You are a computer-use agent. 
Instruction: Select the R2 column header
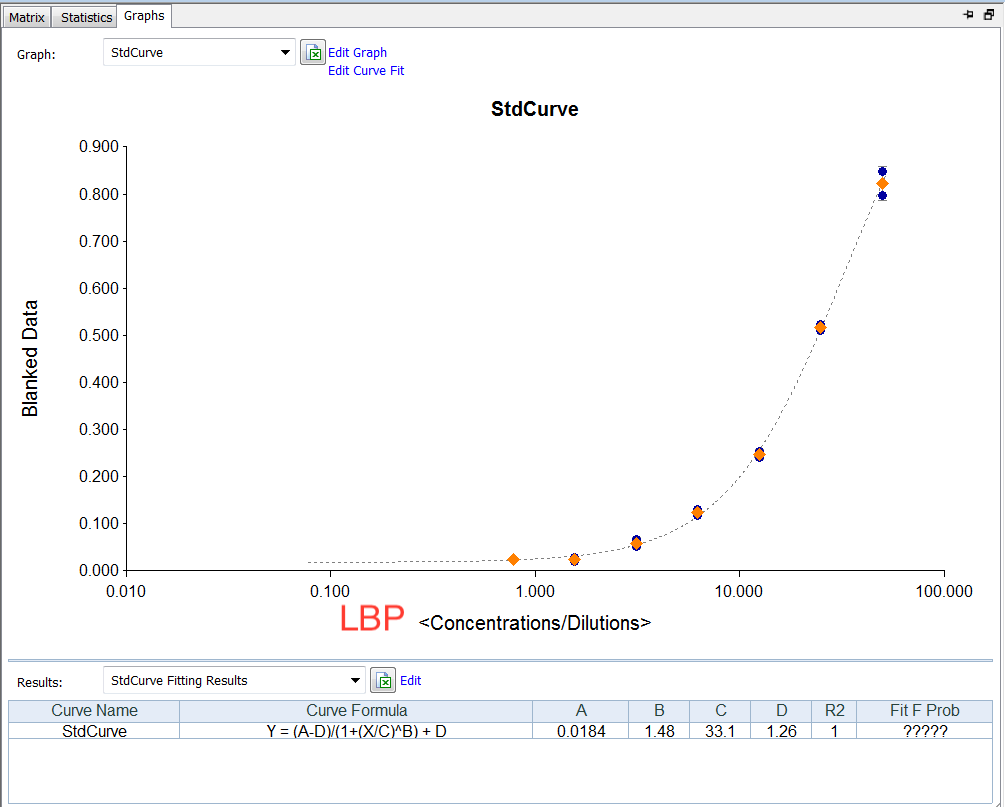(834, 711)
